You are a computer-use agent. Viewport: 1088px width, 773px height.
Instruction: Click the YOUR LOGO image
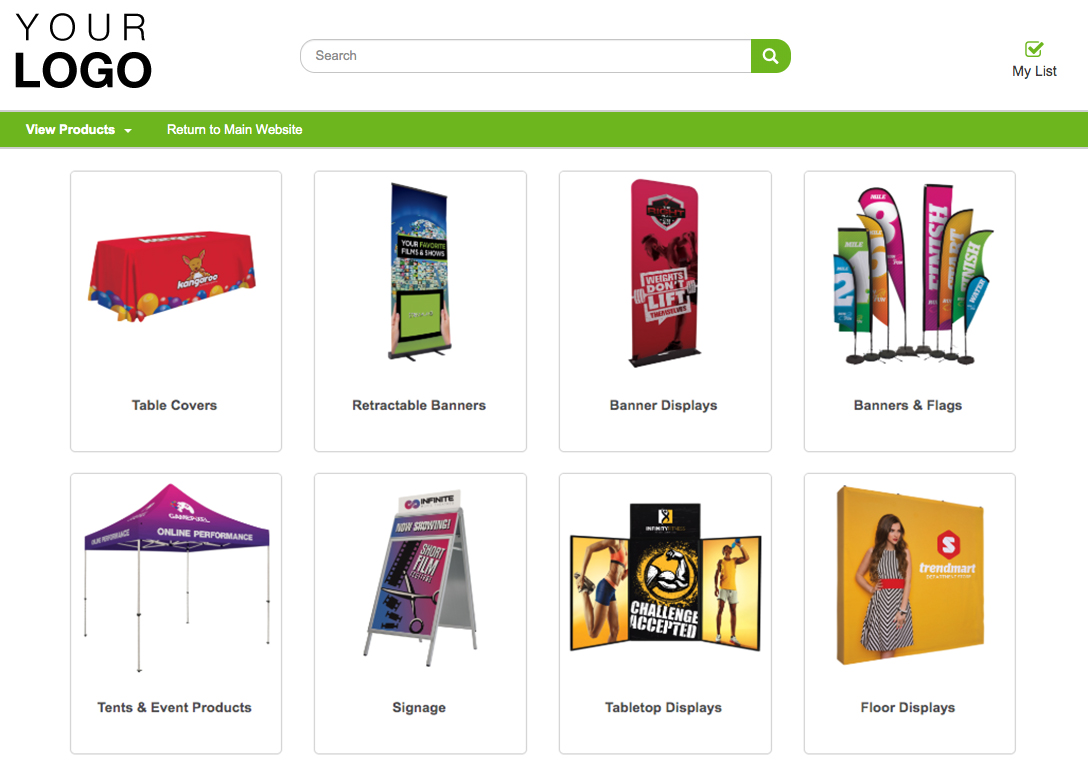tap(83, 52)
